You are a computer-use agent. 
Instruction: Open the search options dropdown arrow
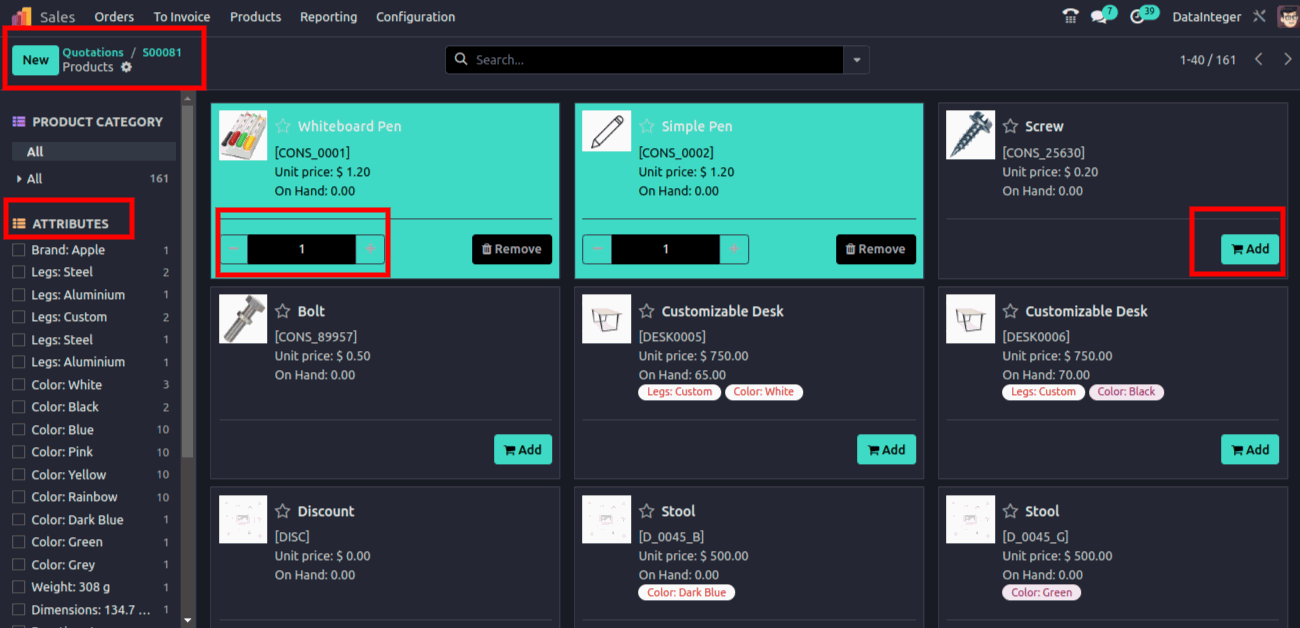(x=856, y=60)
